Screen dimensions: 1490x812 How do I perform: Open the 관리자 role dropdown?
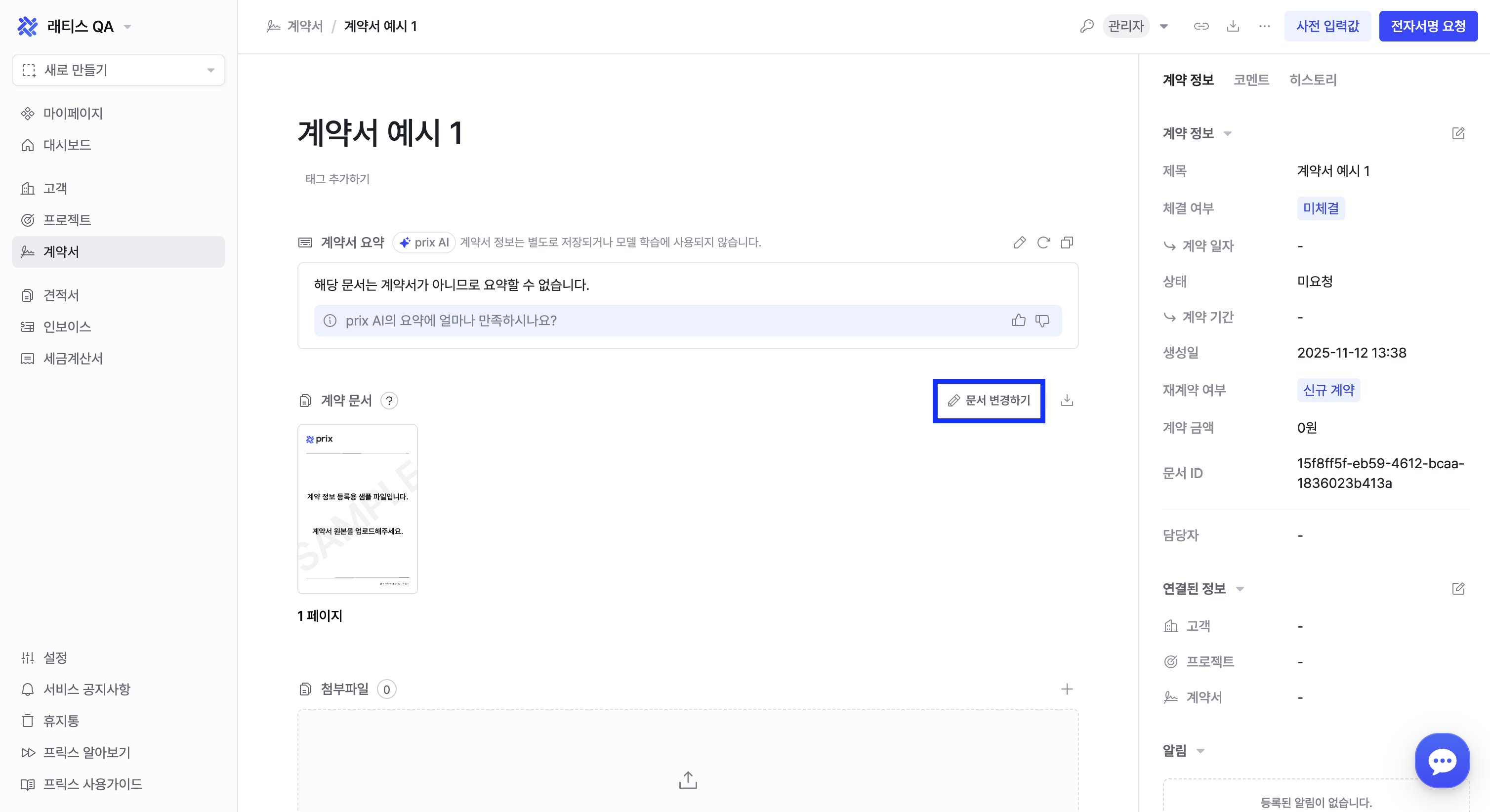1164,26
